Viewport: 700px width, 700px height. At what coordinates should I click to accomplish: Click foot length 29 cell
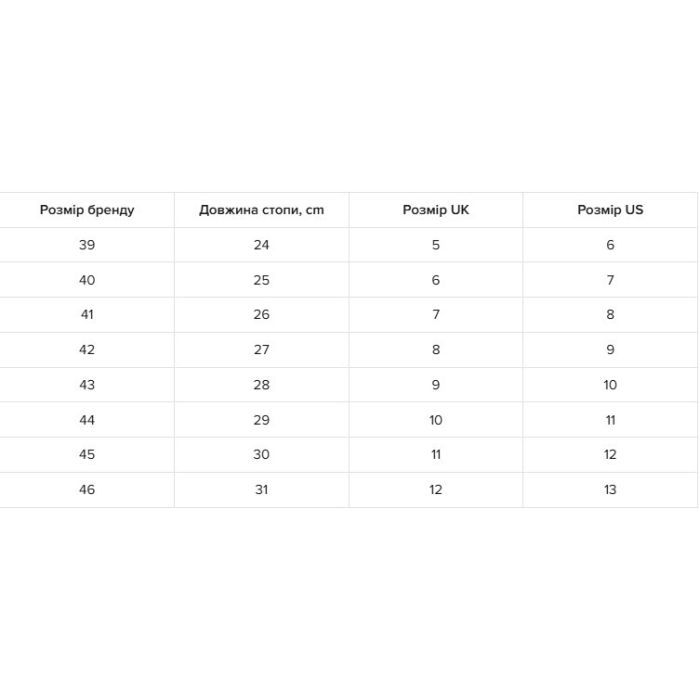pyautogui.click(x=262, y=420)
